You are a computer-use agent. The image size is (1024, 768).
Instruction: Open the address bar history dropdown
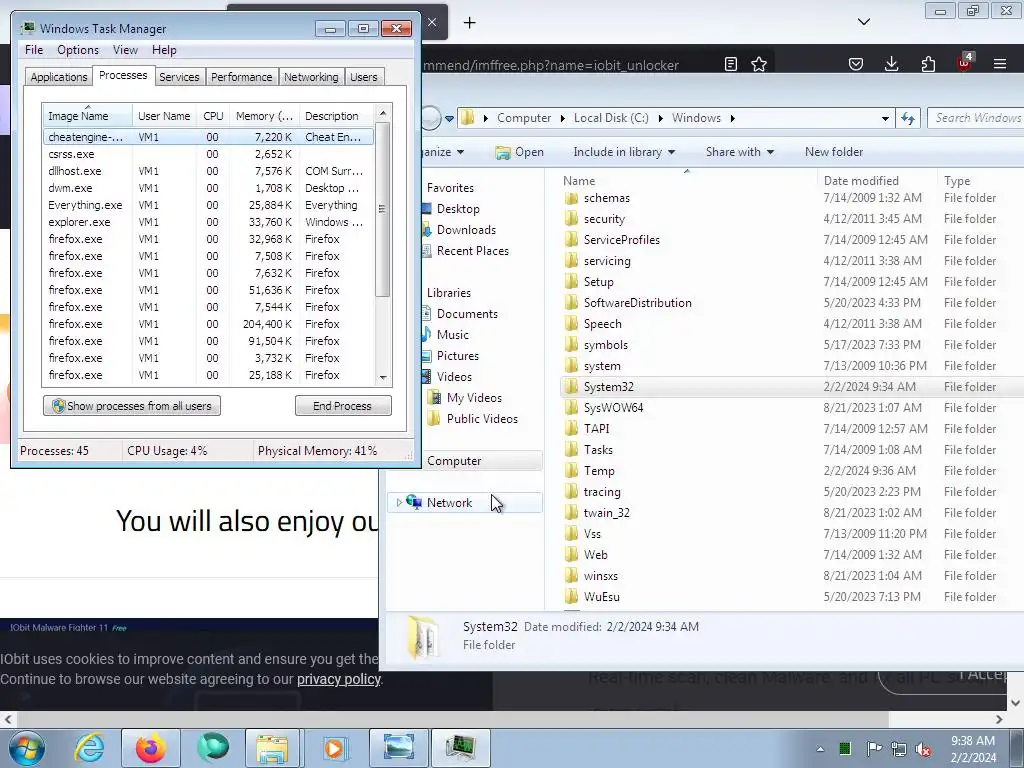(x=885, y=118)
